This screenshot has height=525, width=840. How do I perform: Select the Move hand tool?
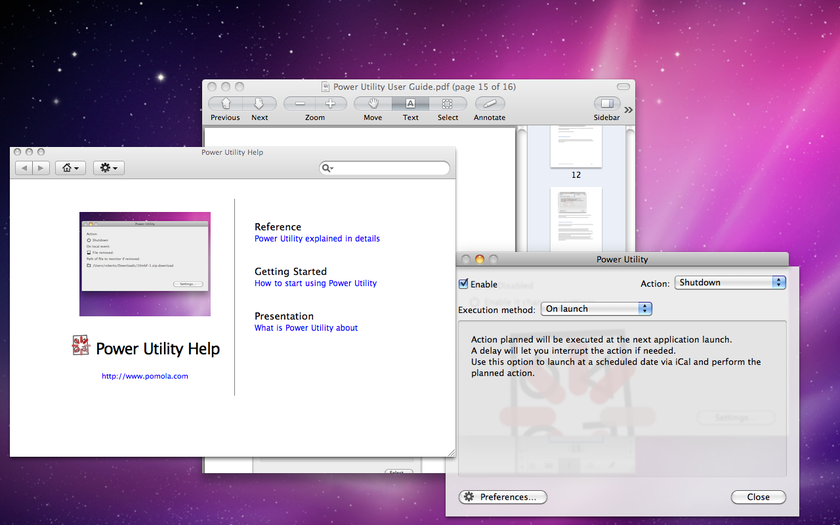point(373,103)
